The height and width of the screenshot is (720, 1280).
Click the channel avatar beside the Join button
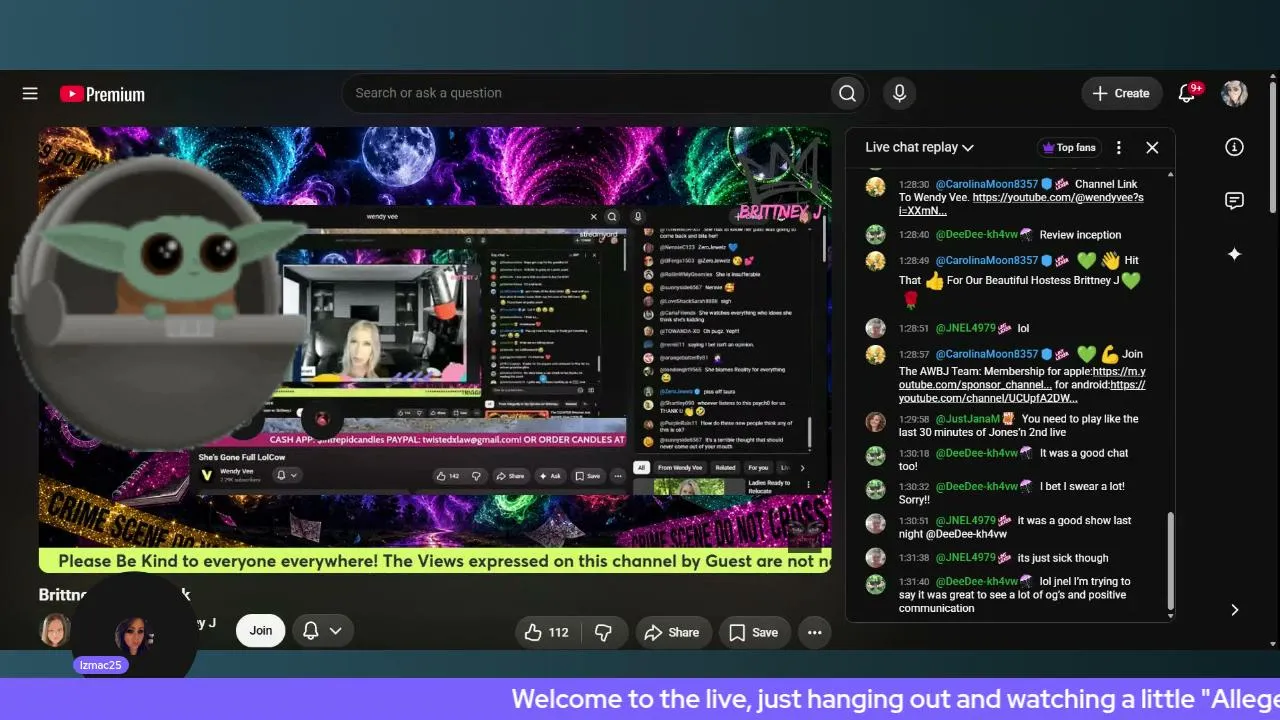click(x=54, y=630)
